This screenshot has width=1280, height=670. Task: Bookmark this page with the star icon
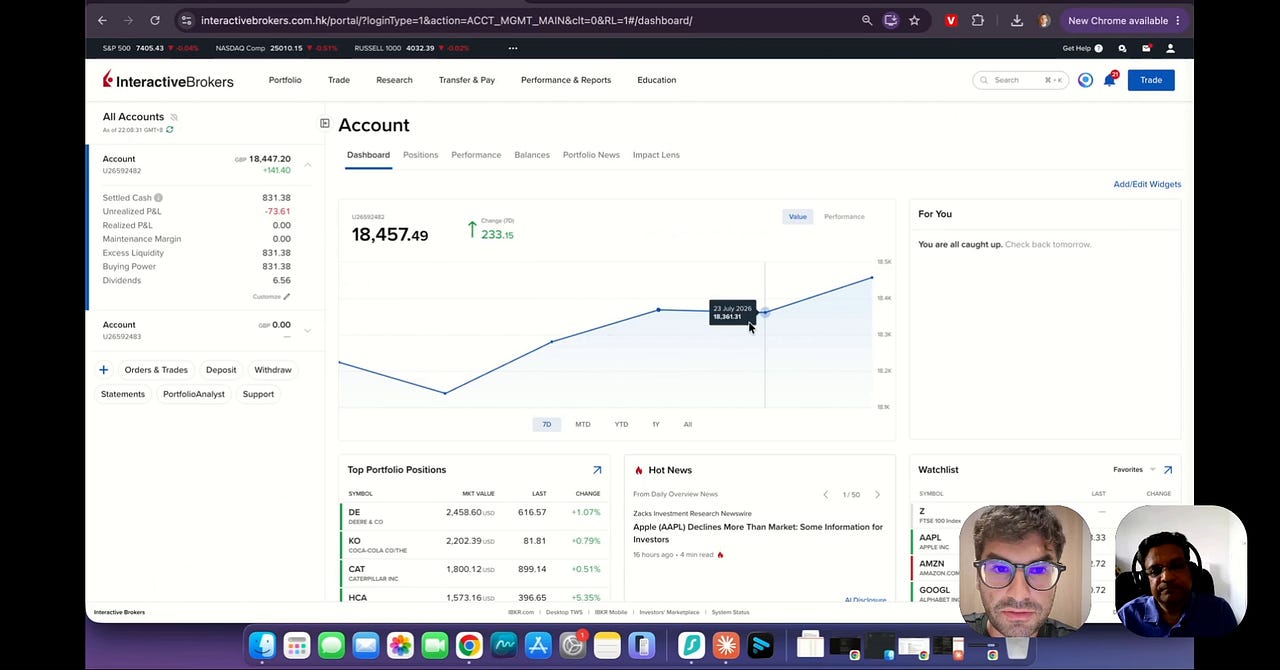point(914,20)
